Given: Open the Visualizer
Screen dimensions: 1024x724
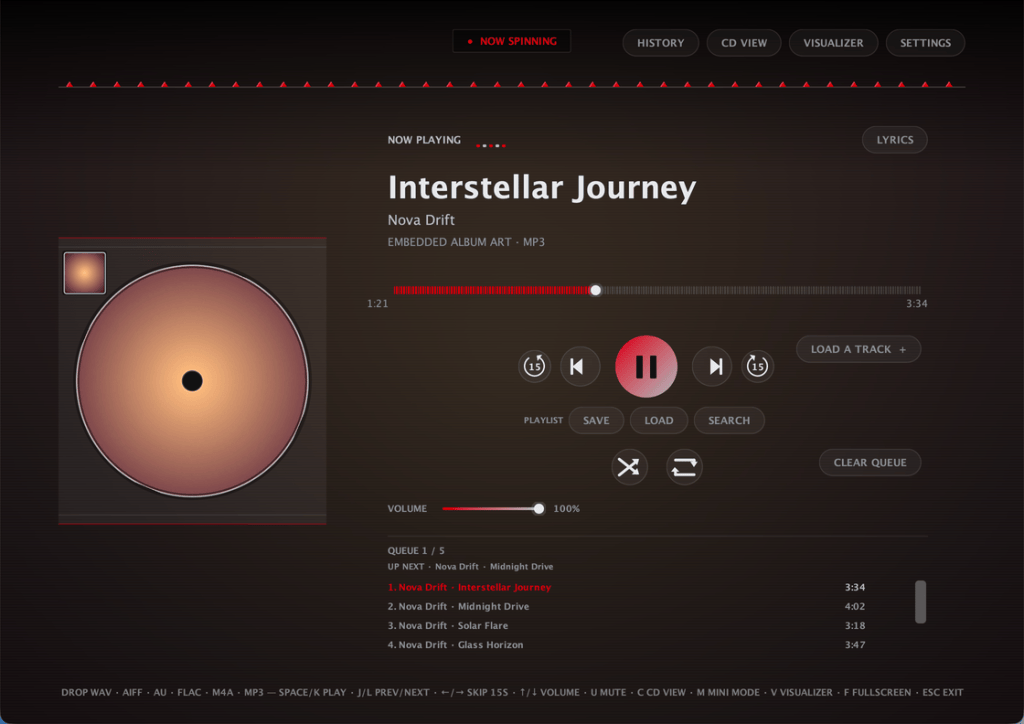Looking at the screenshot, I should click(x=833, y=43).
